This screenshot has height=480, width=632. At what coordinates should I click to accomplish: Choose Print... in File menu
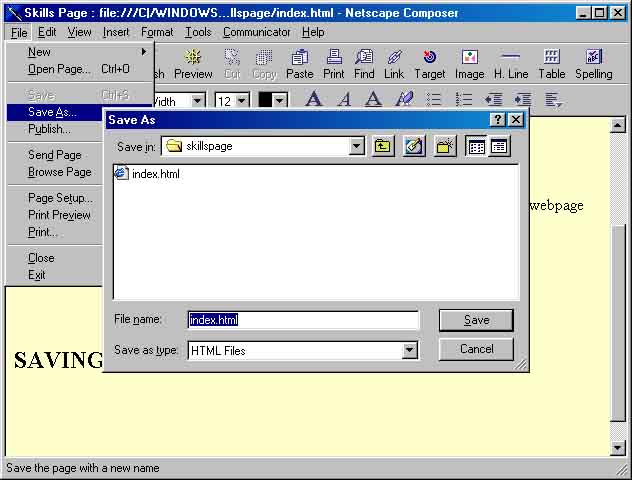[x=54, y=232]
